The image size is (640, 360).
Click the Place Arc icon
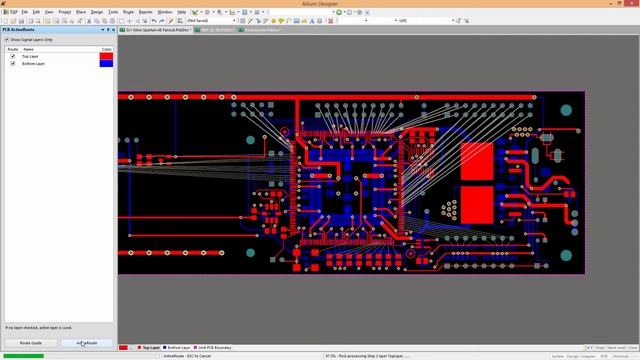(x=289, y=21)
